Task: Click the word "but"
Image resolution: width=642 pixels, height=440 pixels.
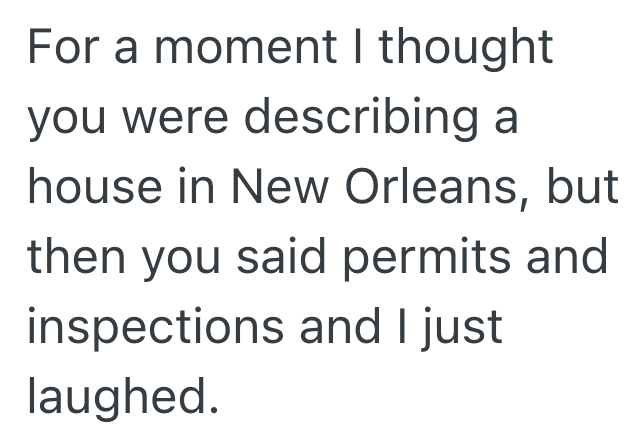Action: point(585,189)
